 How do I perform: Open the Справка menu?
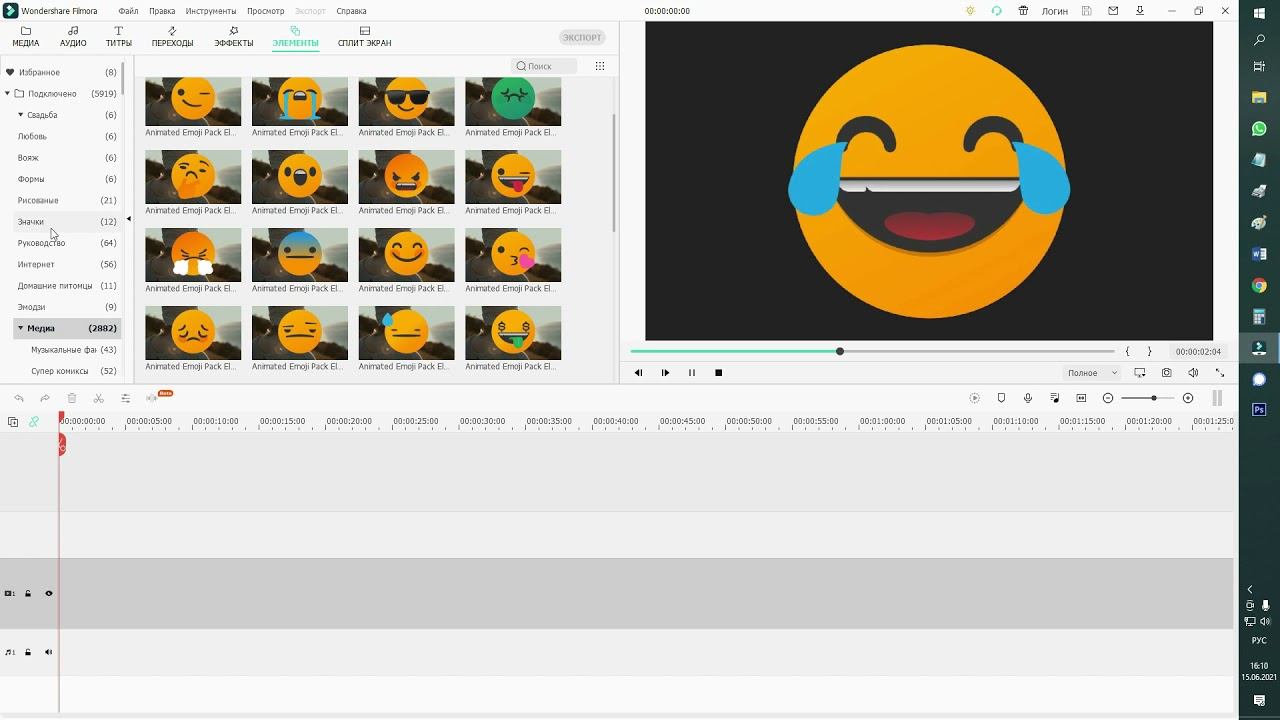pyautogui.click(x=351, y=11)
